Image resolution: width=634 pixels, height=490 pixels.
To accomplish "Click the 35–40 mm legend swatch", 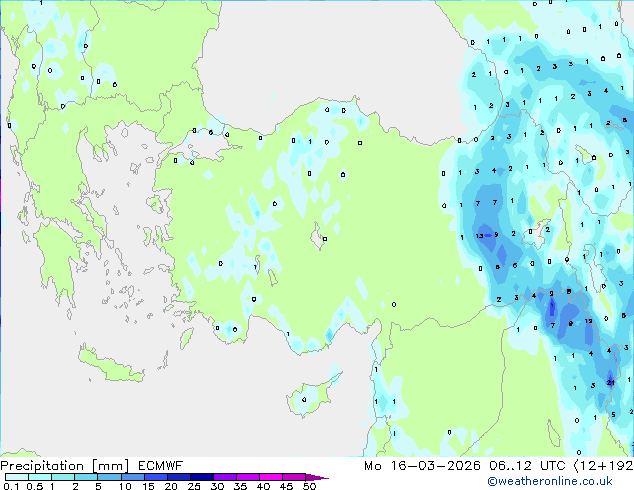I will (248, 477).
